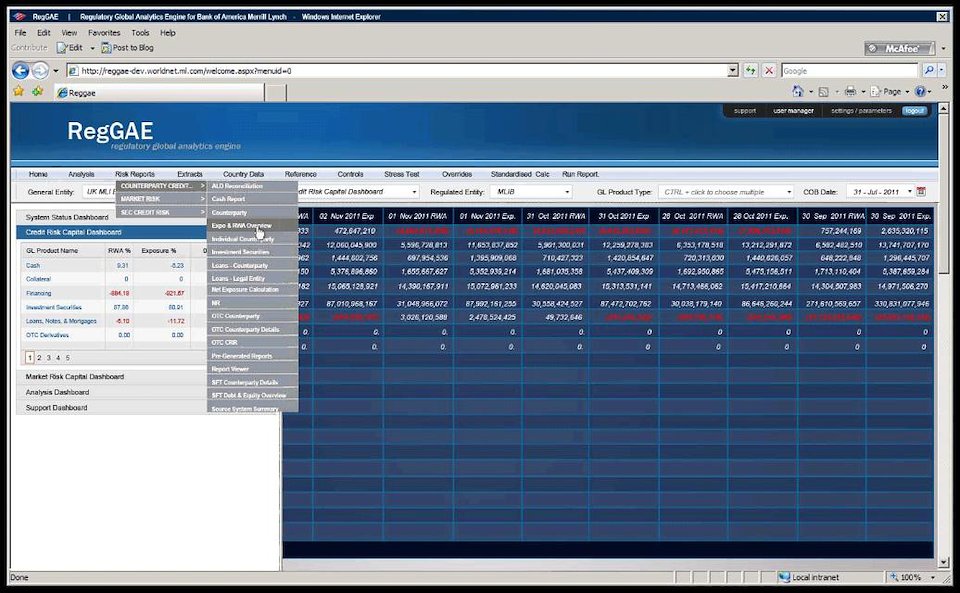Click the 100% zoom level control
Image resolution: width=960 pixels, height=593 pixels.
click(912, 577)
